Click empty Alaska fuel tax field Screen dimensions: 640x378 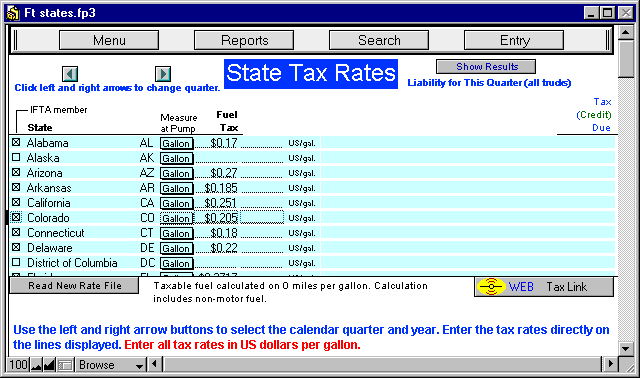tap(216, 158)
